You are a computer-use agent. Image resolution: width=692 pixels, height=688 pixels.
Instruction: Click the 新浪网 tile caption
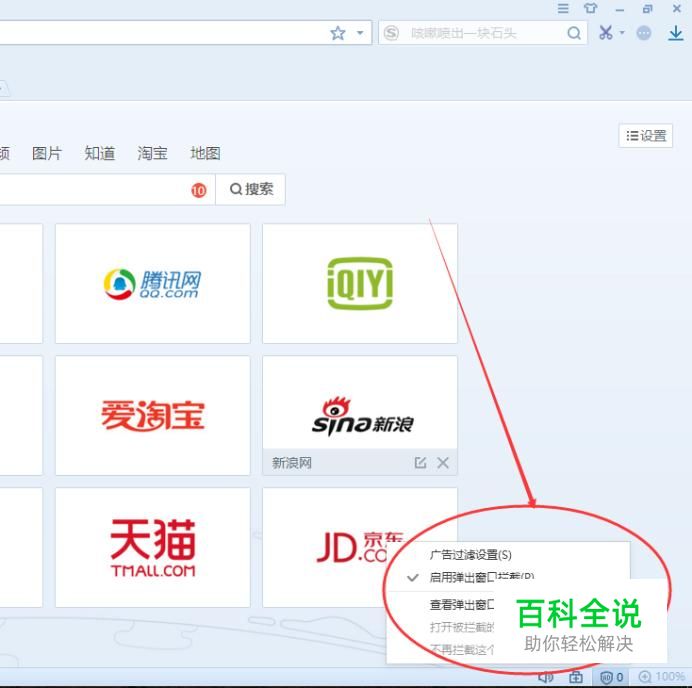coord(292,463)
